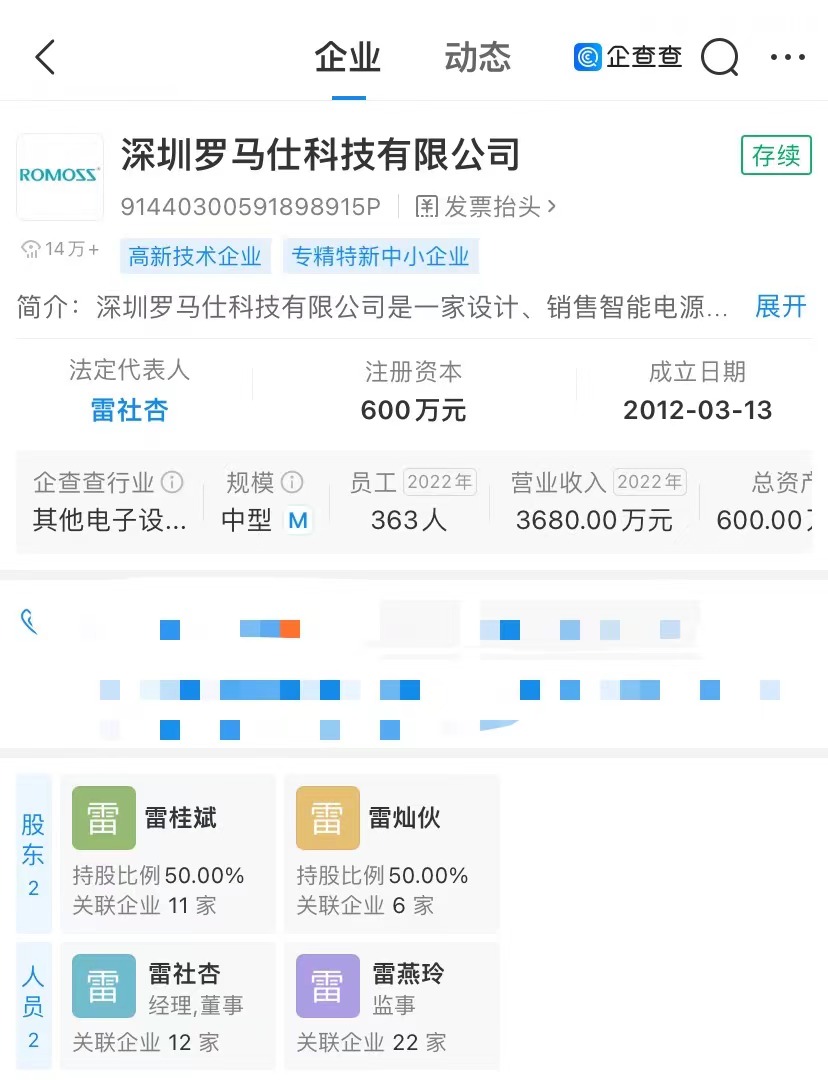The width and height of the screenshot is (828, 1080).
Task: Tap the phone contact icon
Action: 30,622
